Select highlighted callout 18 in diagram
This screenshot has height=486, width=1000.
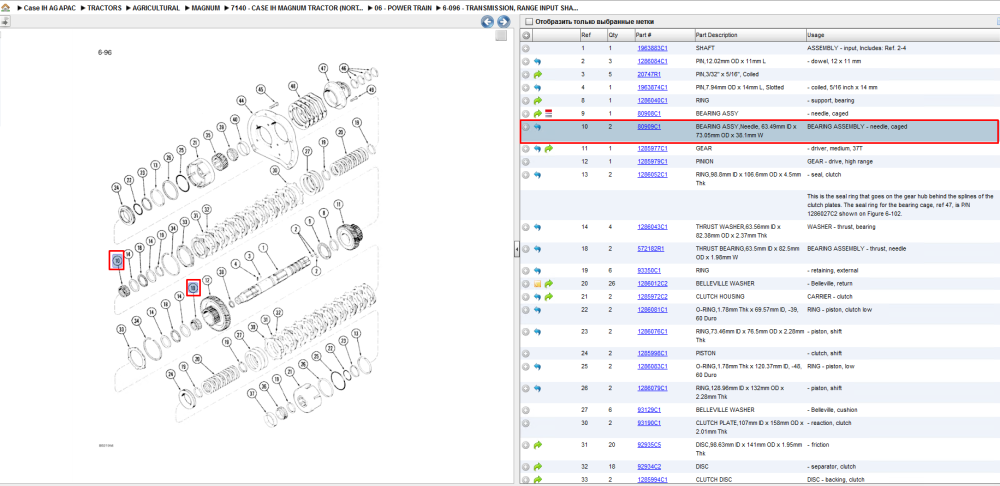coord(193,288)
